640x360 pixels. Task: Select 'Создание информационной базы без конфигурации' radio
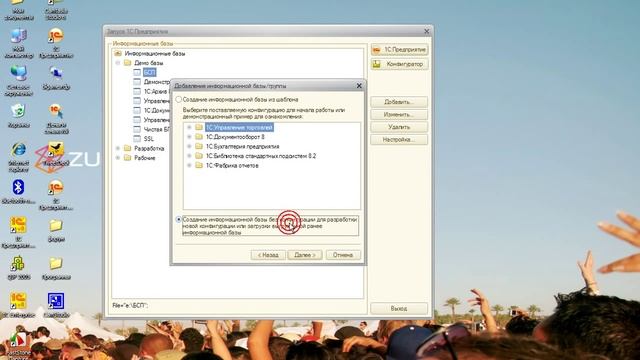tap(178, 220)
